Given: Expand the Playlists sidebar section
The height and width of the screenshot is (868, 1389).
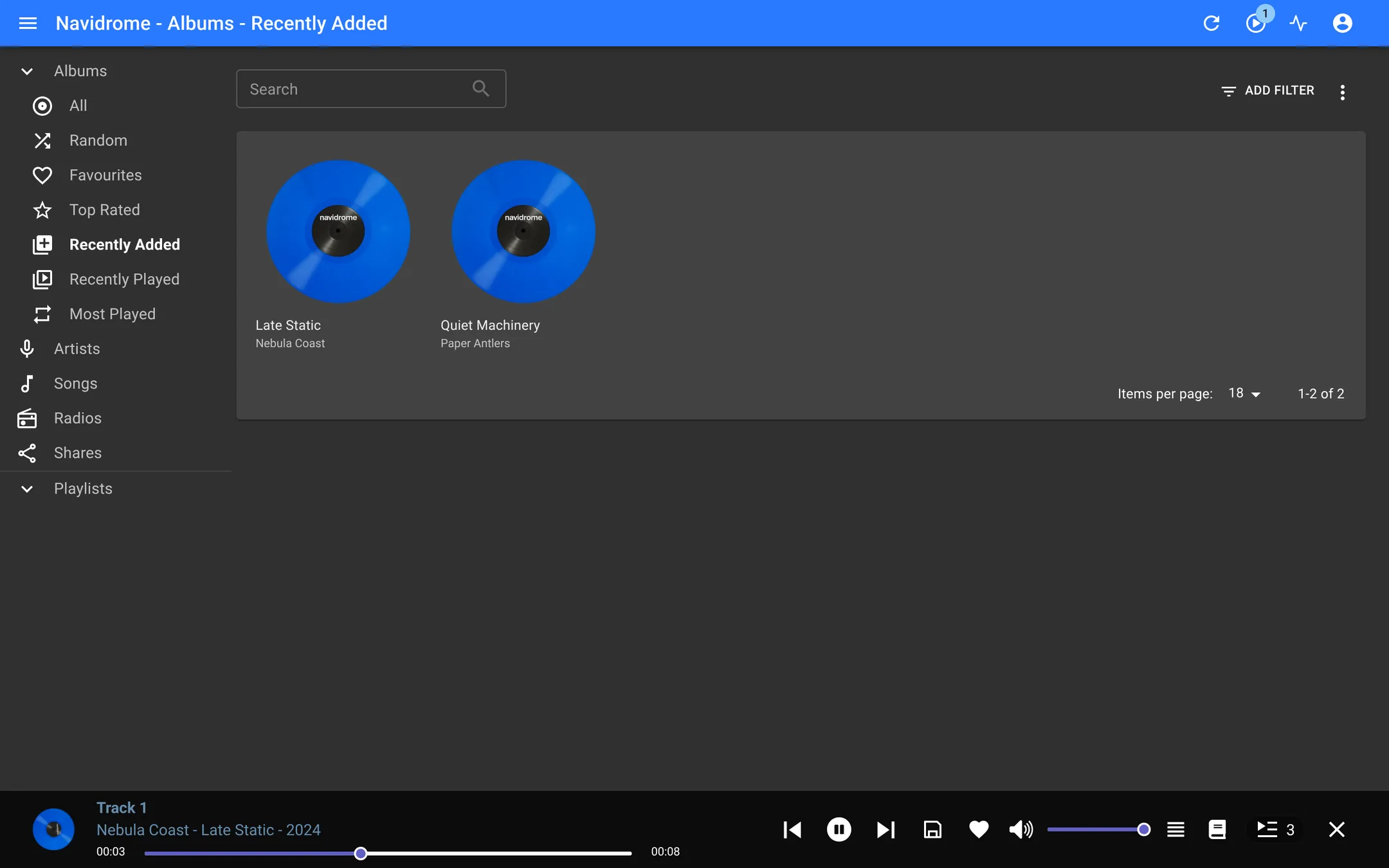Looking at the screenshot, I should (26, 489).
